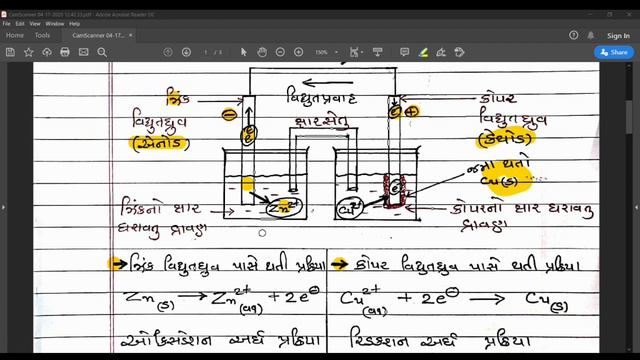Zoom in with plus icon
The width and height of the screenshot is (640, 360).
298,52
